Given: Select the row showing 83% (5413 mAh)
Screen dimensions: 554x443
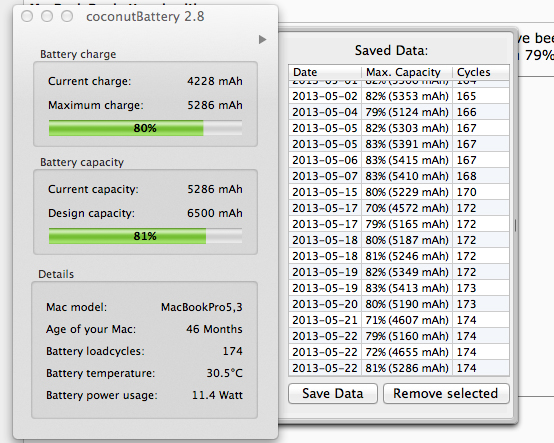Looking at the screenshot, I should 399,288.
